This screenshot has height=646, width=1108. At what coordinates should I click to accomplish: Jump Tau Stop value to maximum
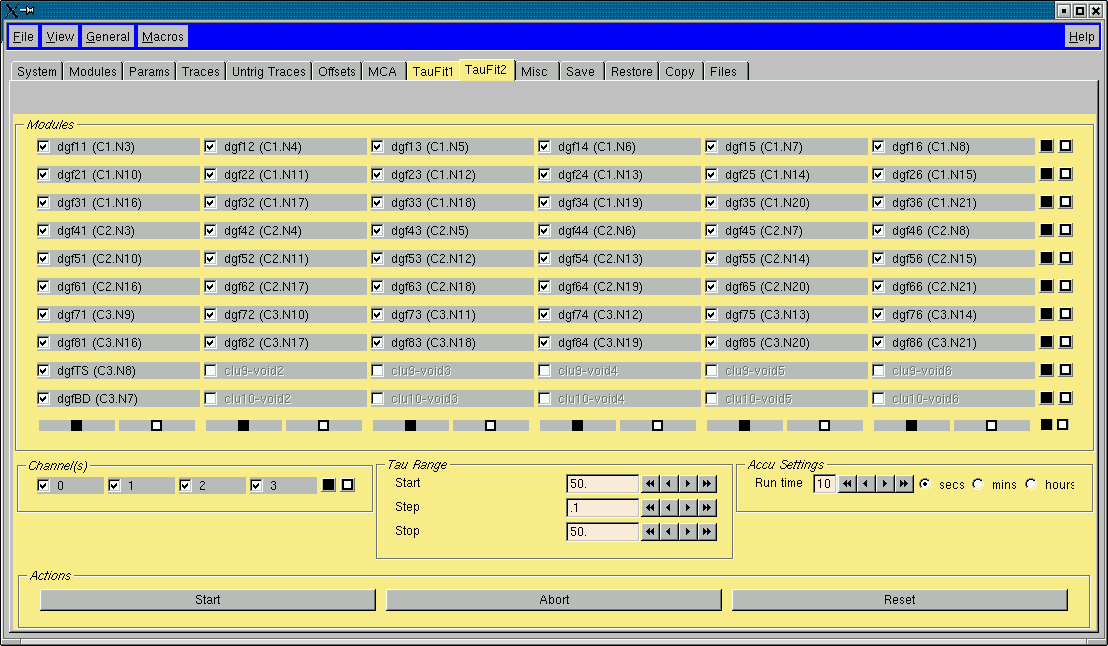707,532
